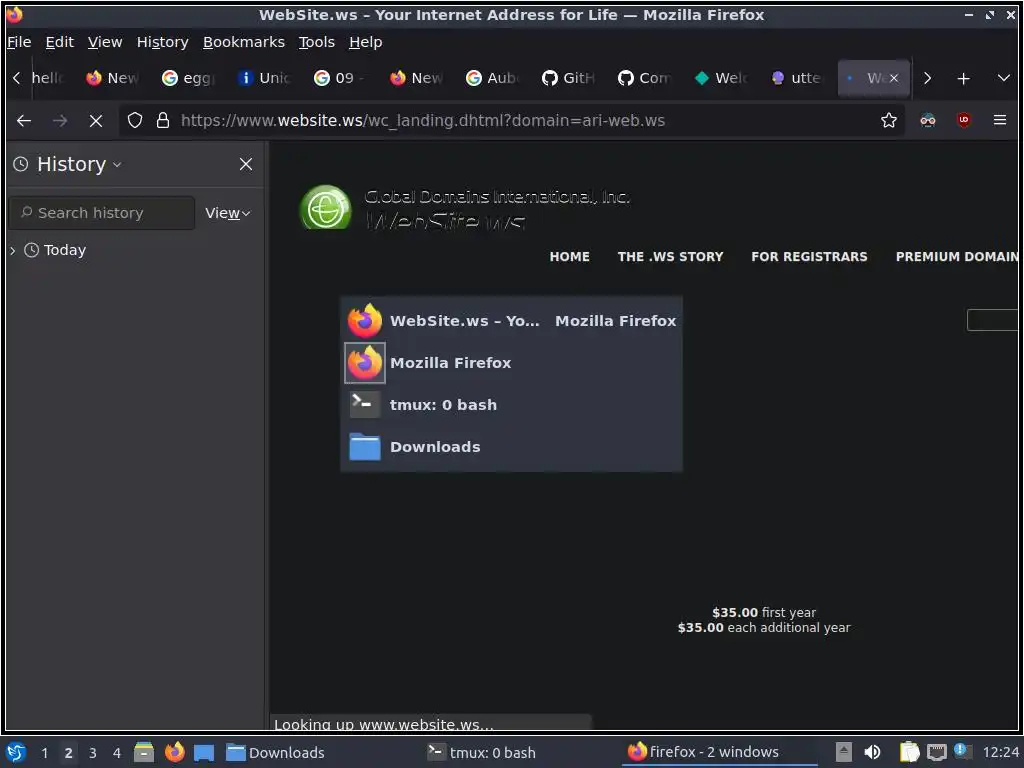Switch to the egg Google tab

pyautogui.click(x=189, y=78)
